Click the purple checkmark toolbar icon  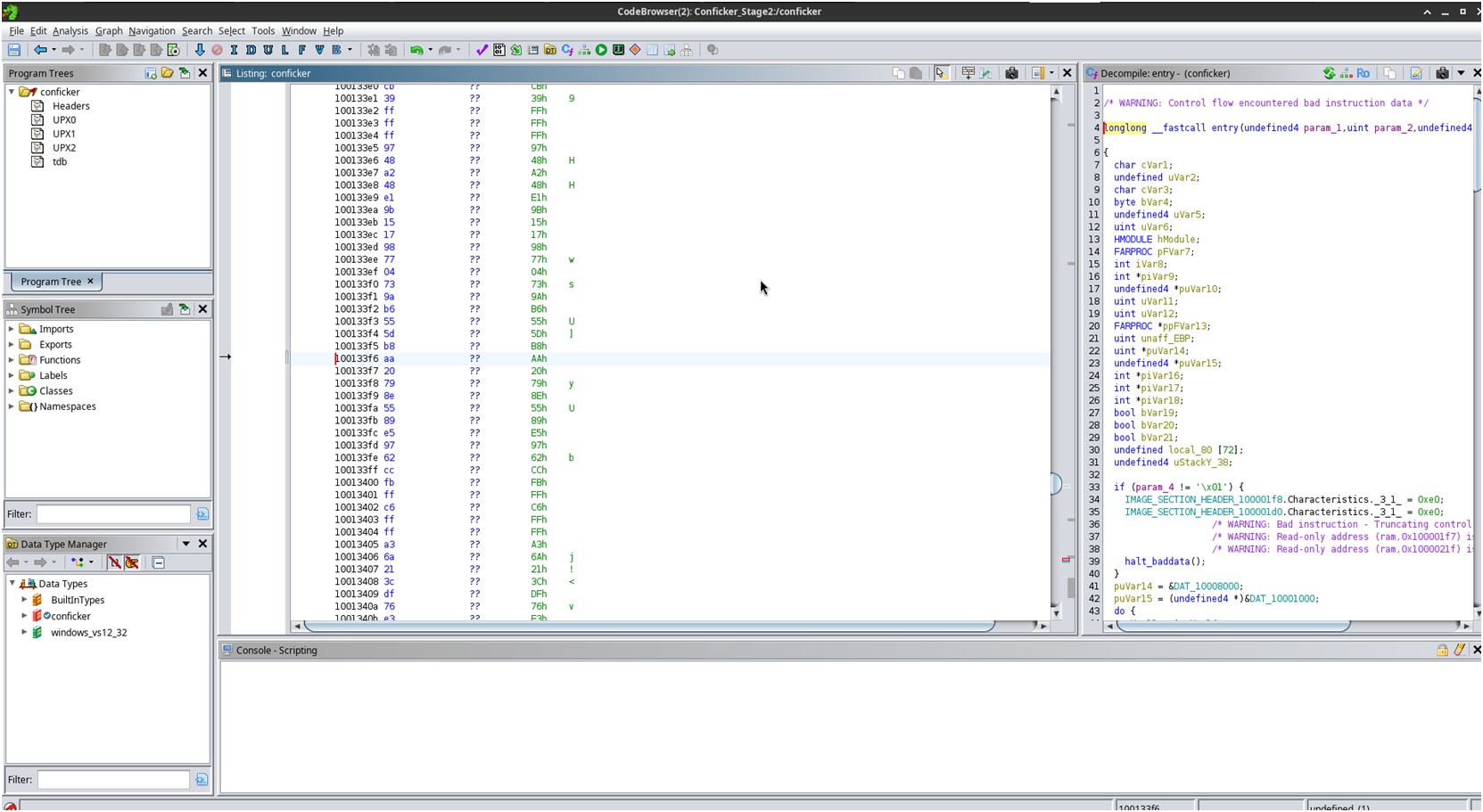point(482,50)
